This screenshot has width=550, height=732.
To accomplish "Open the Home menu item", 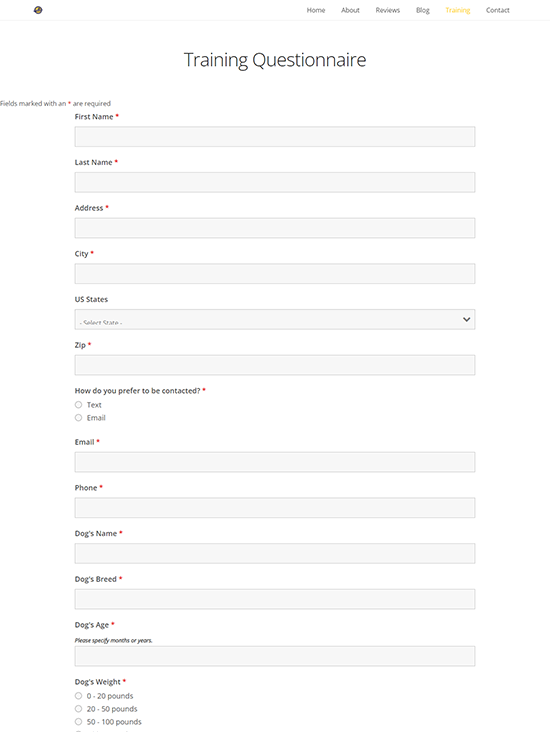I will click(316, 10).
